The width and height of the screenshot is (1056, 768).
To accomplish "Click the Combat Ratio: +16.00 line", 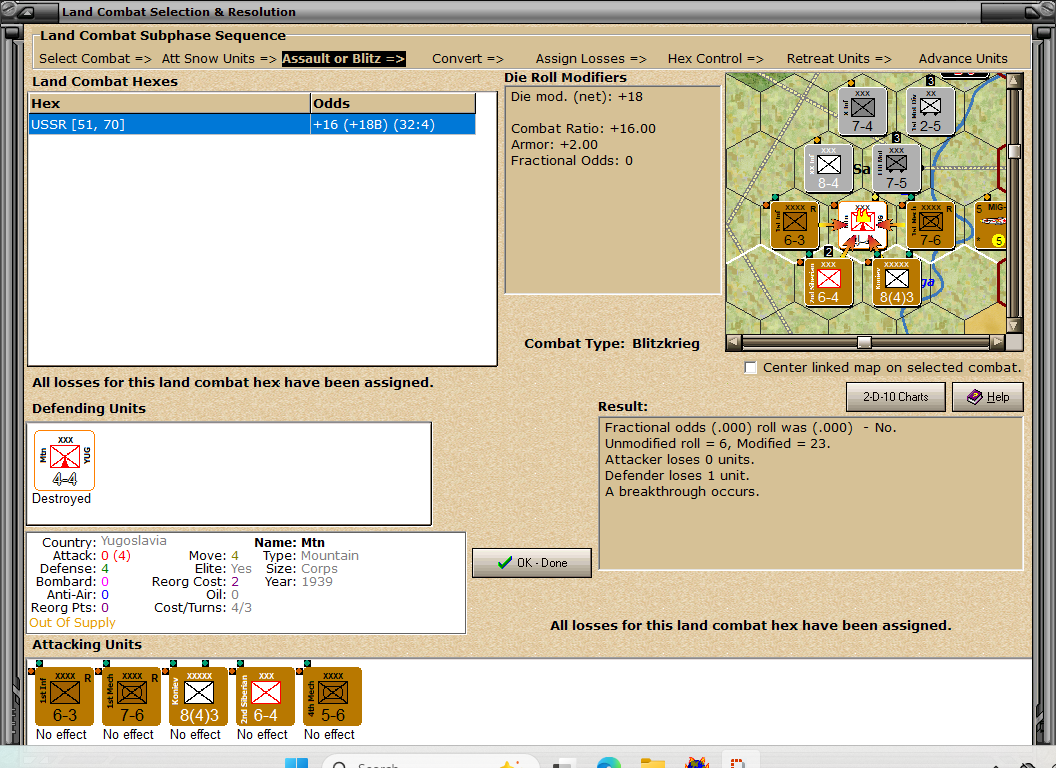I will [583, 129].
